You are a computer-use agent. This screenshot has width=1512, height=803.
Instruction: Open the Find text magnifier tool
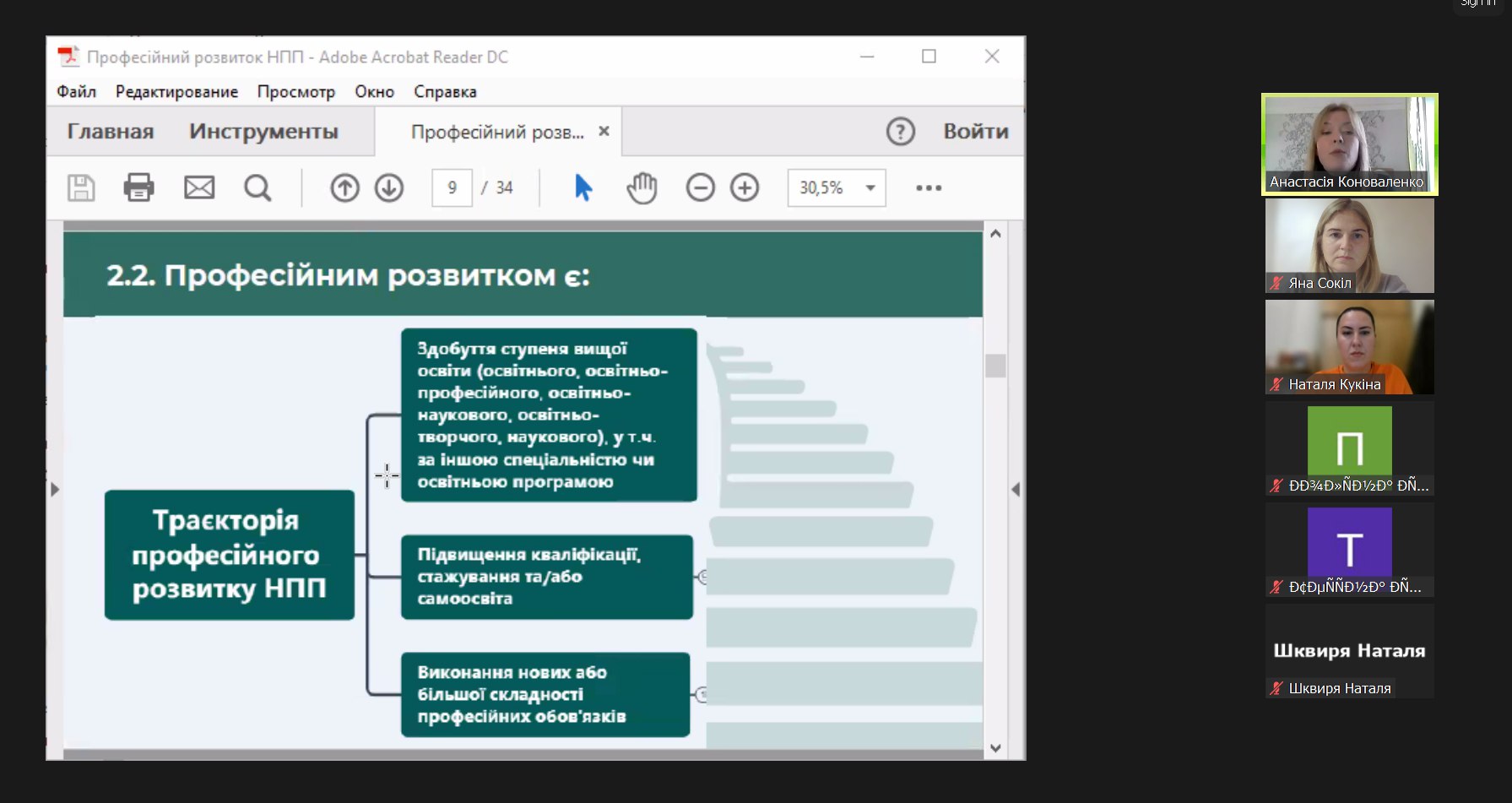coord(257,187)
